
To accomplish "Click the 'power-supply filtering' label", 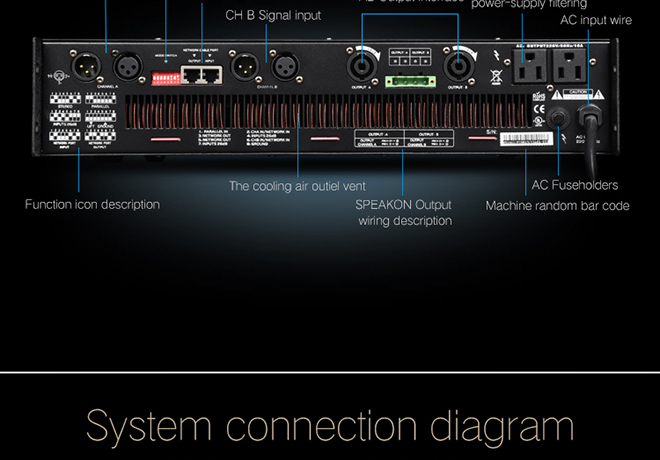I will [x=529, y=4].
